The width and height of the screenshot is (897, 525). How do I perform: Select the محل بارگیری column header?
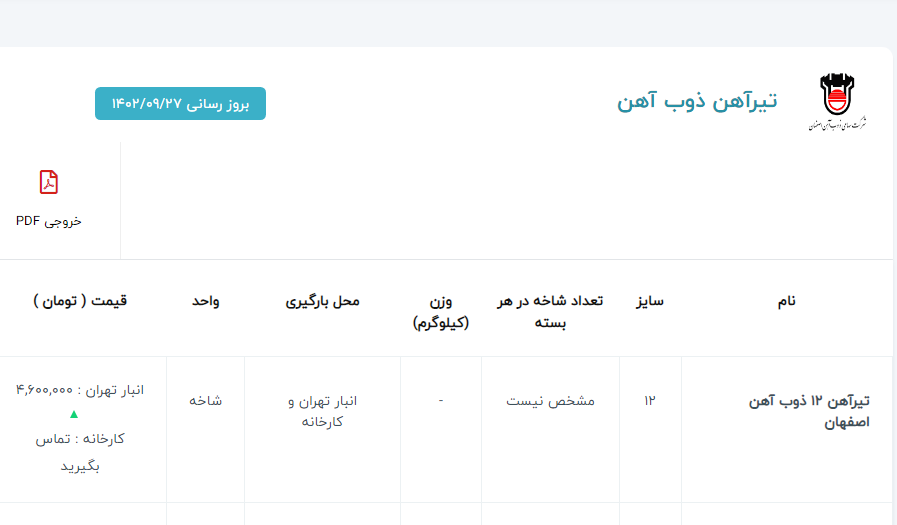tap(322, 301)
